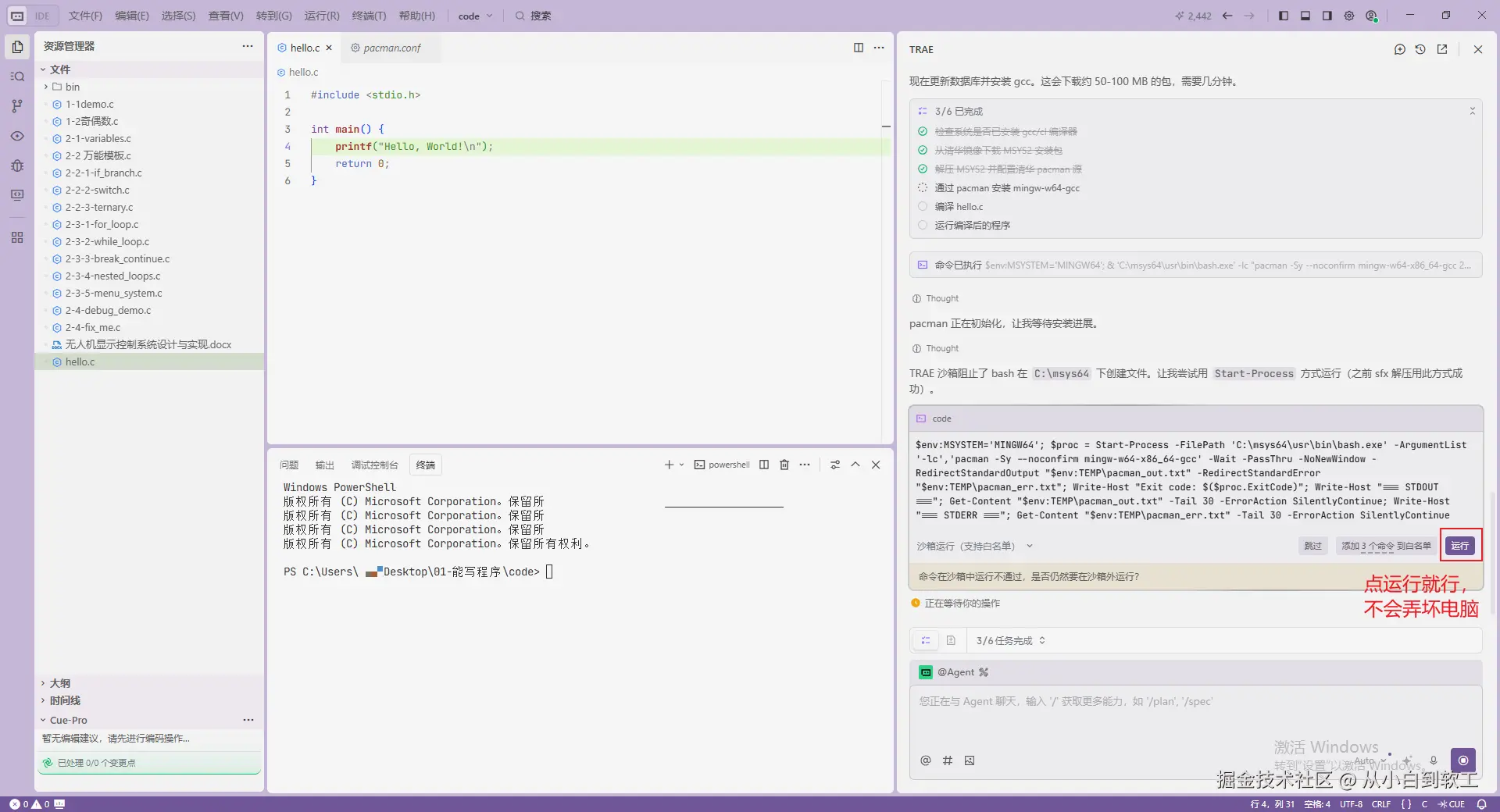Image resolution: width=1500 pixels, height=812 pixels.
Task: Expand the 3/6 tasks completed selector
Action: click(x=1011, y=640)
